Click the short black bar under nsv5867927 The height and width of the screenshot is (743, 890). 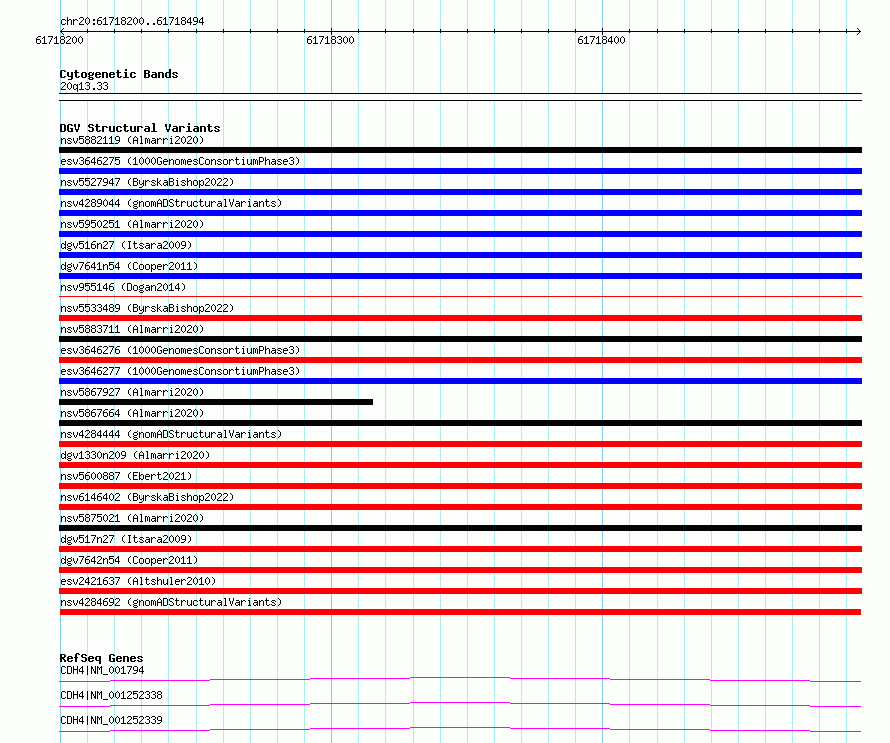click(x=216, y=402)
